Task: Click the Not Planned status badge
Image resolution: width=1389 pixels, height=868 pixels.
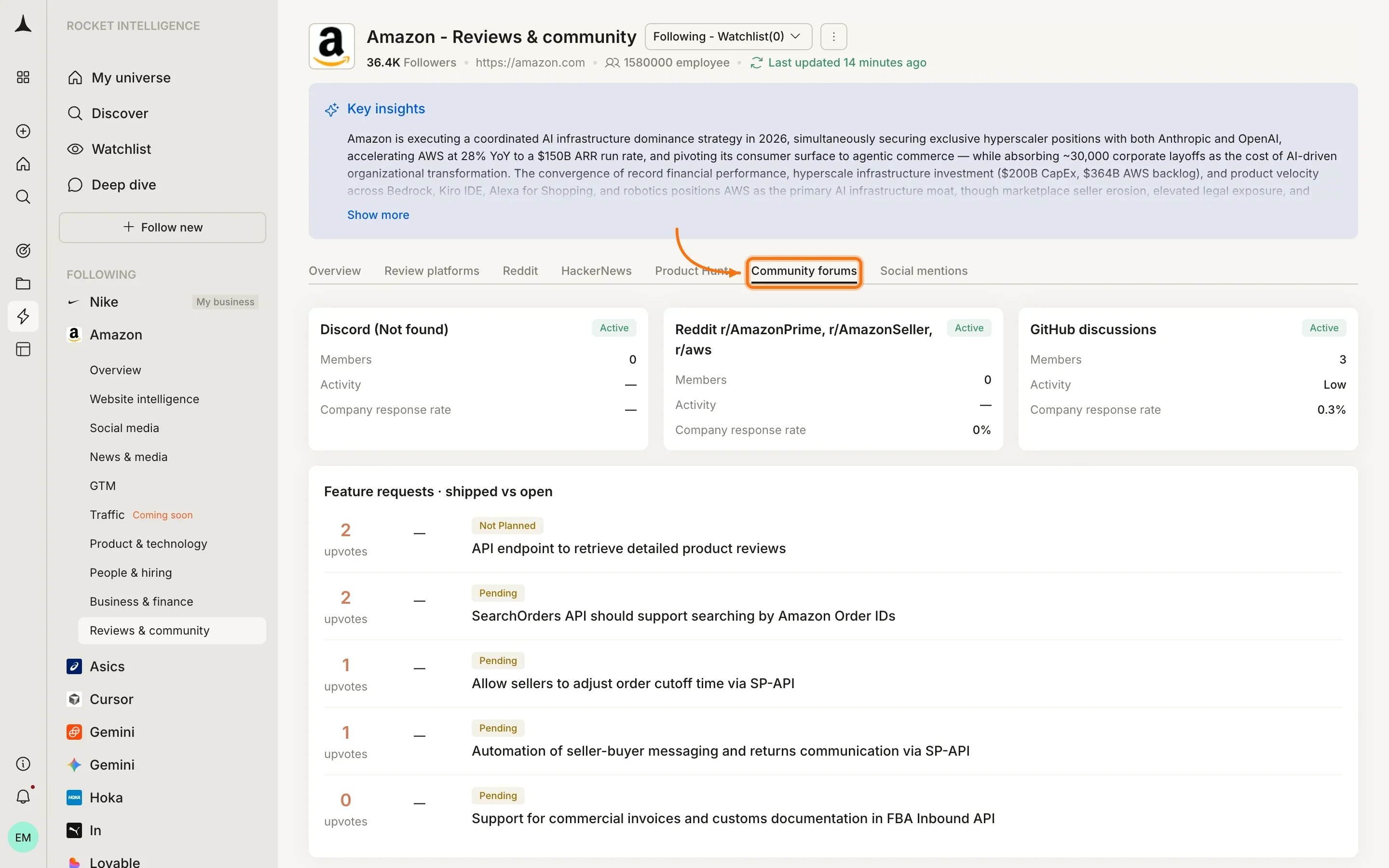Action: coord(507,526)
